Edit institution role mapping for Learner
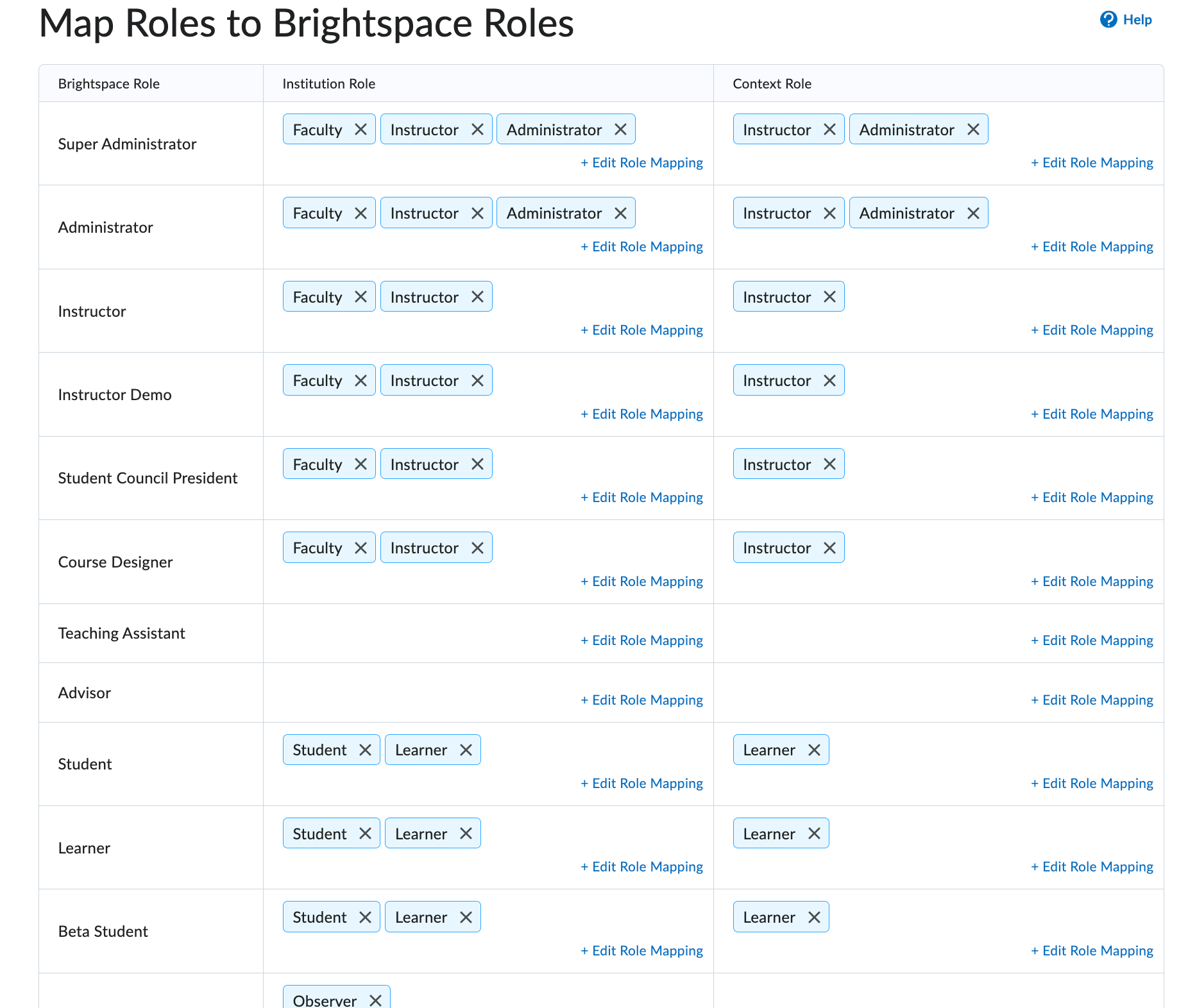Screen dimensions: 1188x1008 click(641, 867)
